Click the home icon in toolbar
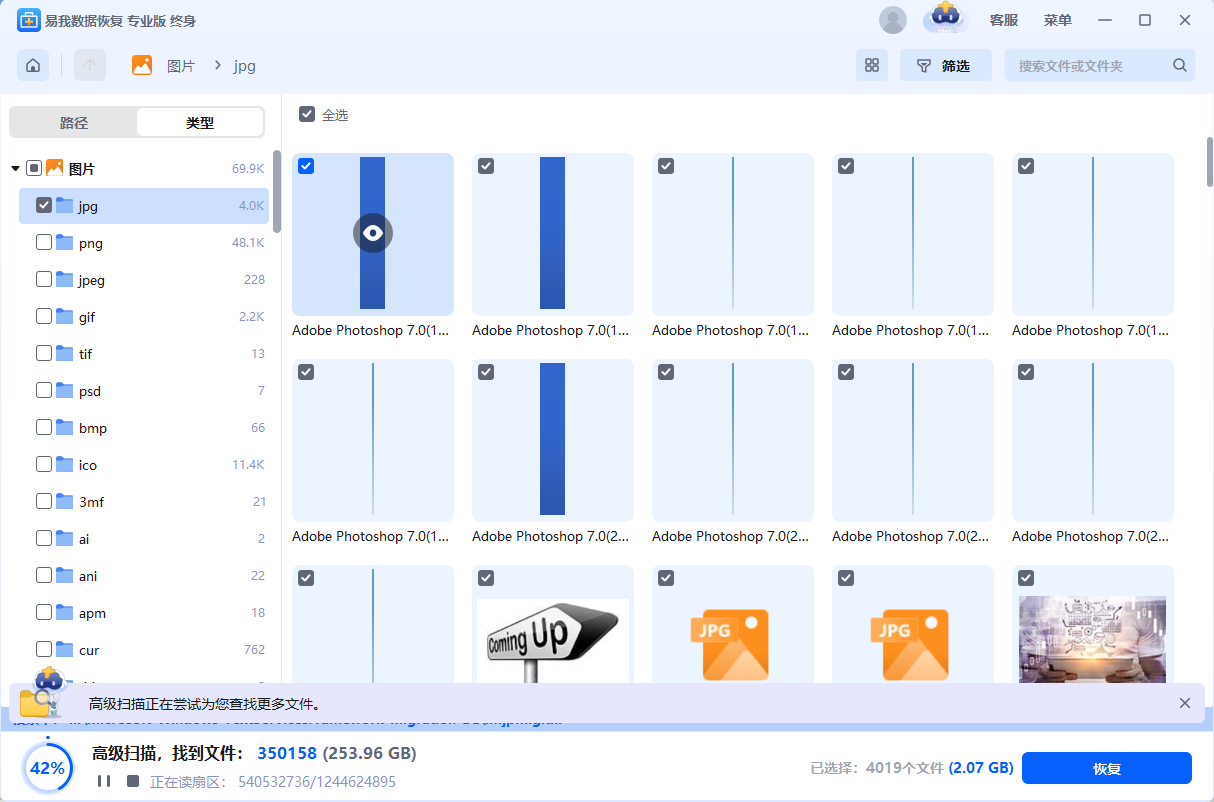 point(33,66)
